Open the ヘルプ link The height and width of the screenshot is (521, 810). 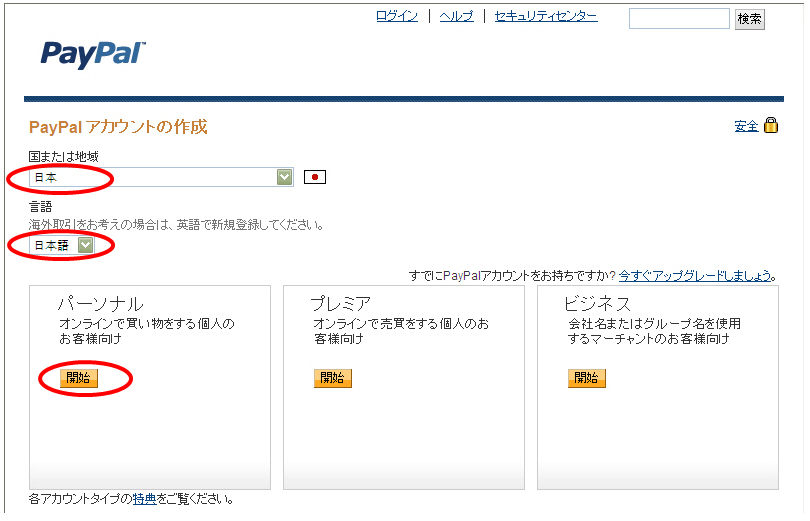457,17
